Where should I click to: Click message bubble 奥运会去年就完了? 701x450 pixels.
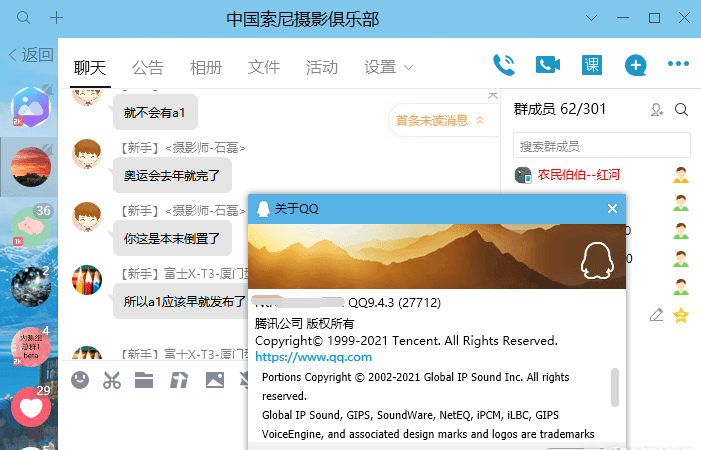pyautogui.click(x=172, y=175)
